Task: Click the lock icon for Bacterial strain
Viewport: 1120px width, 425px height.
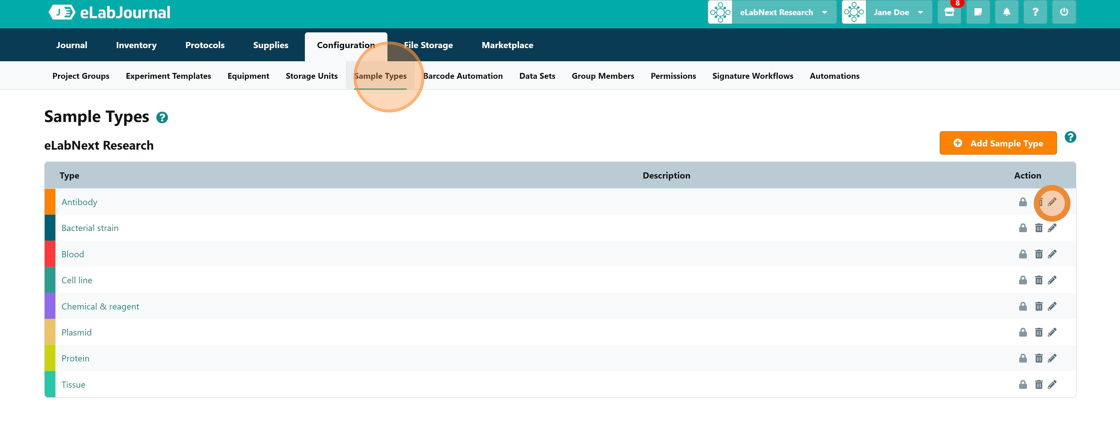Action: [x=1022, y=229]
